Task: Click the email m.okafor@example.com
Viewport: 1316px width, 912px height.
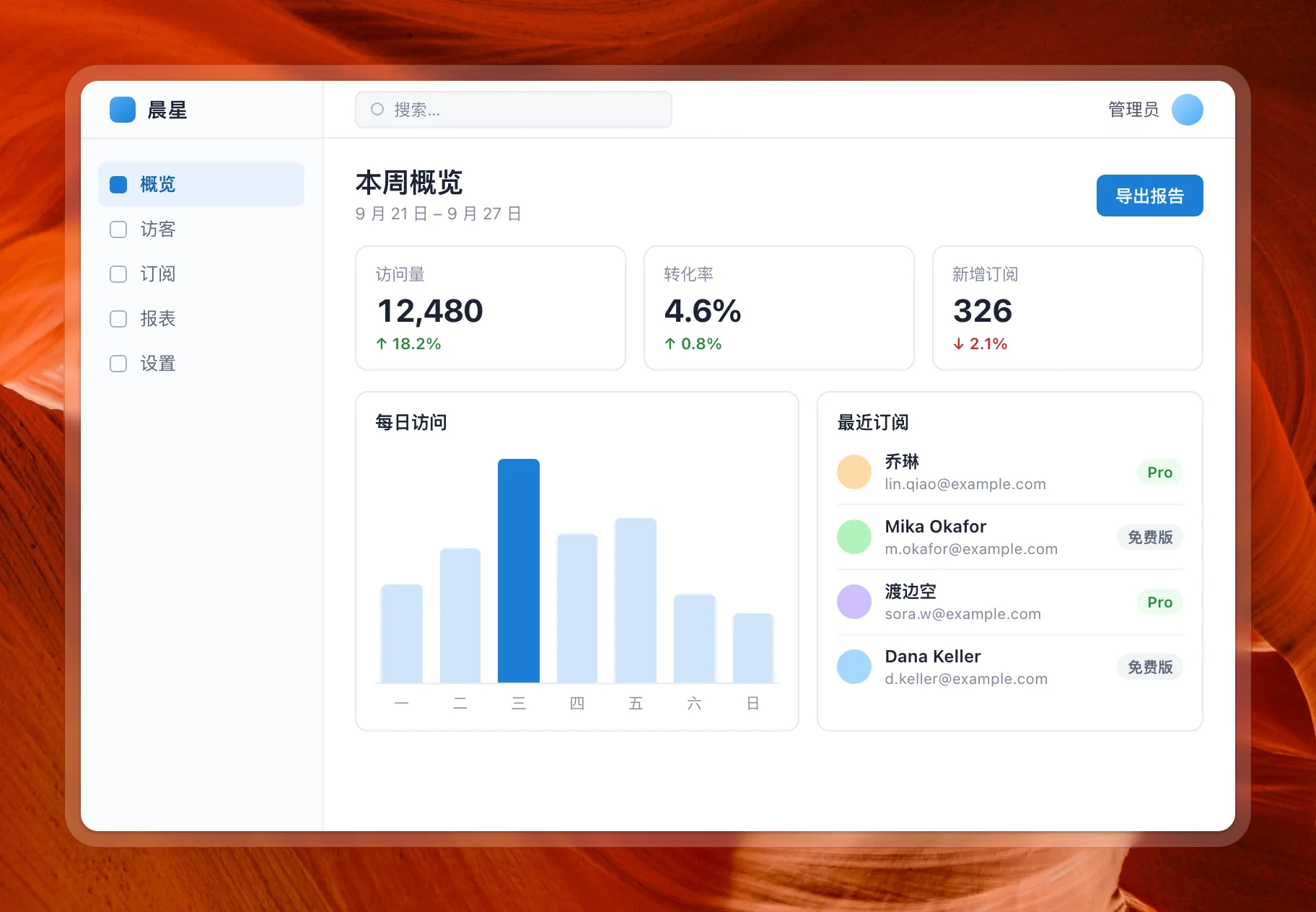Action: (971, 549)
